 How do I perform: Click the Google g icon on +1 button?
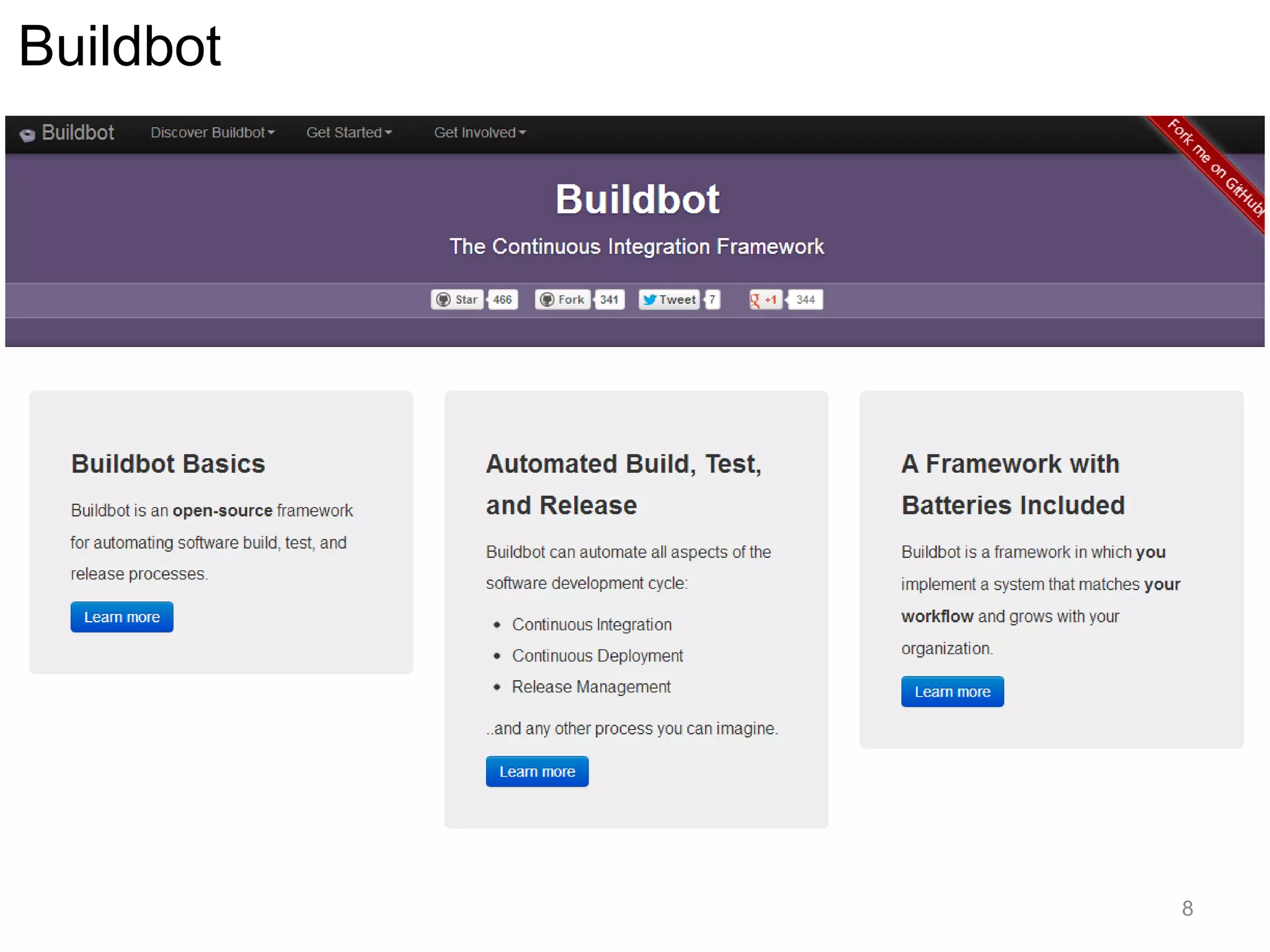coord(755,300)
